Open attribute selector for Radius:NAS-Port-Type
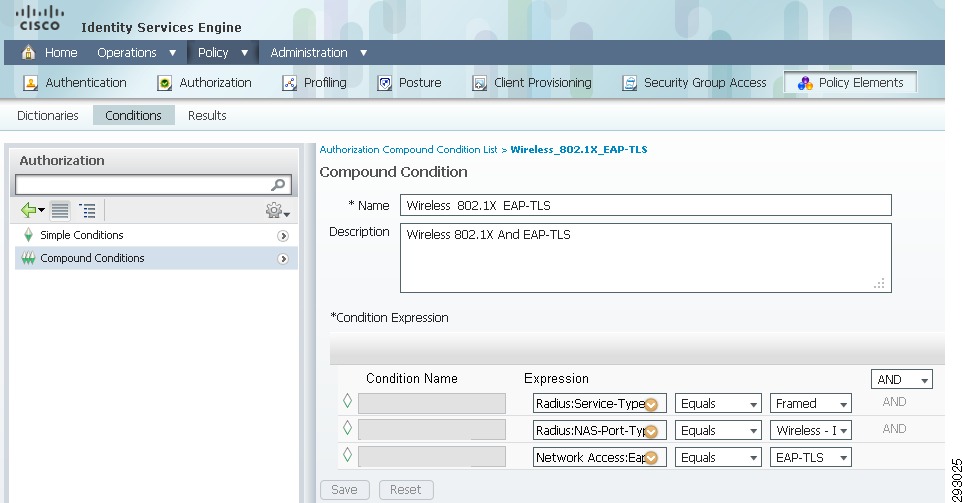This screenshot has height=503, width=962. (652, 432)
